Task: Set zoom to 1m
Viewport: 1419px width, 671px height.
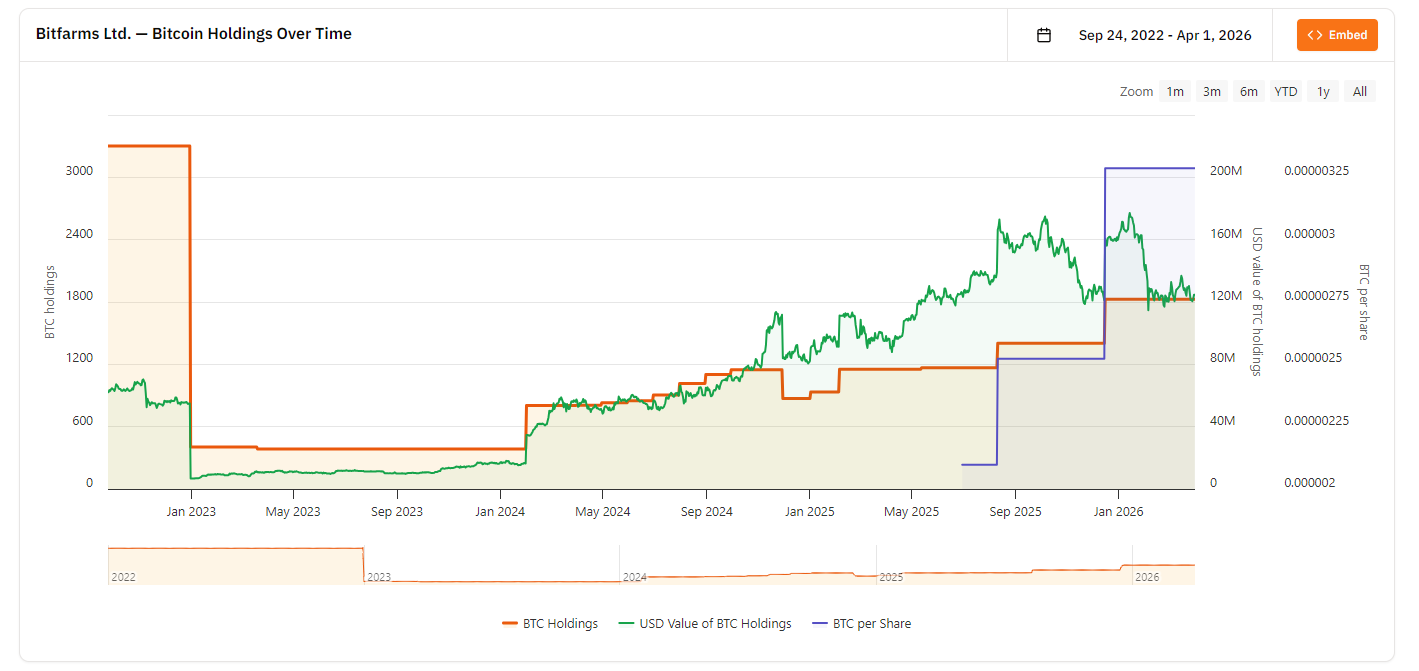Action: (x=1175, y=92)
